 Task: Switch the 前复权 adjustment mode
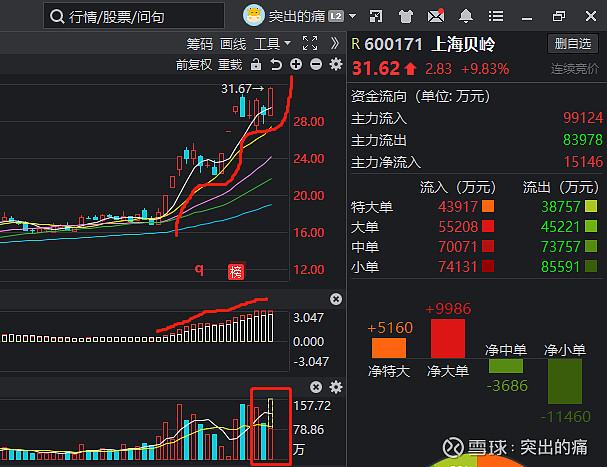point(194,65)
